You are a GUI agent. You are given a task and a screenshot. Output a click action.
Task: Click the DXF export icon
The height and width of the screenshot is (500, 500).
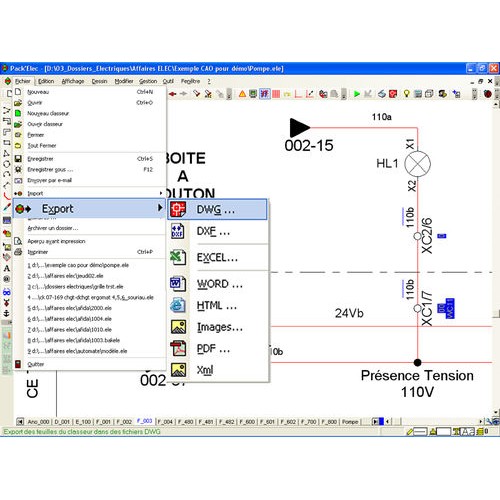coord(177,231)
